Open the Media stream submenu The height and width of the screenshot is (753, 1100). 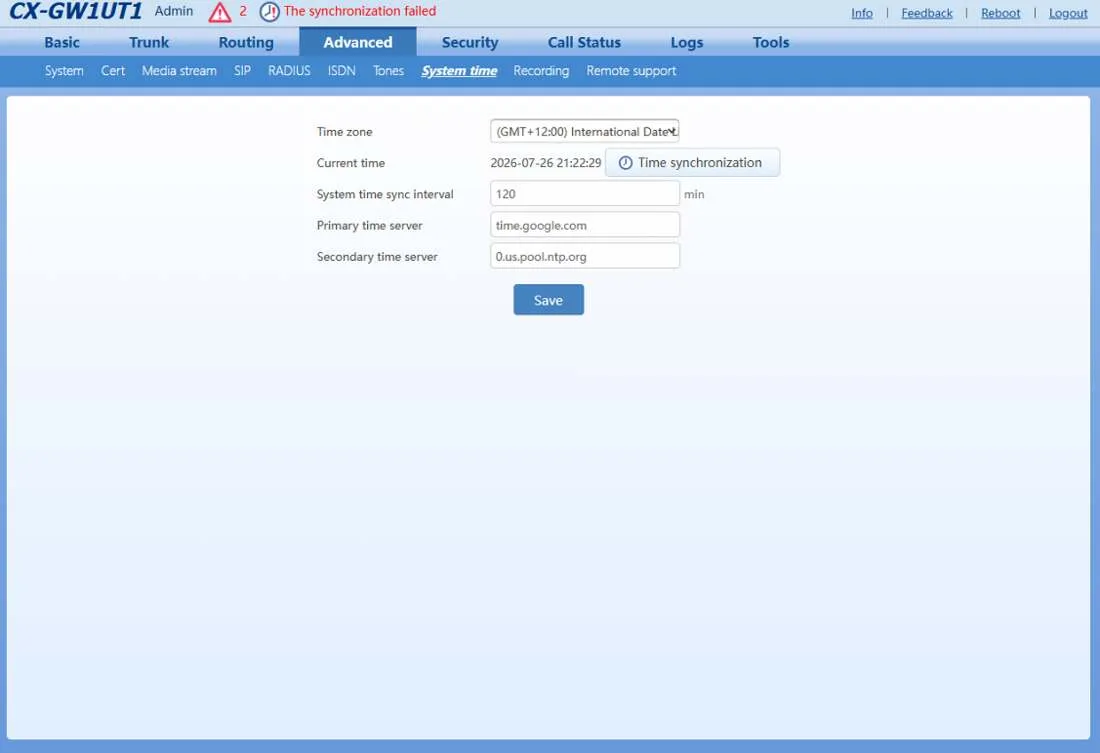tap(179, 71)
